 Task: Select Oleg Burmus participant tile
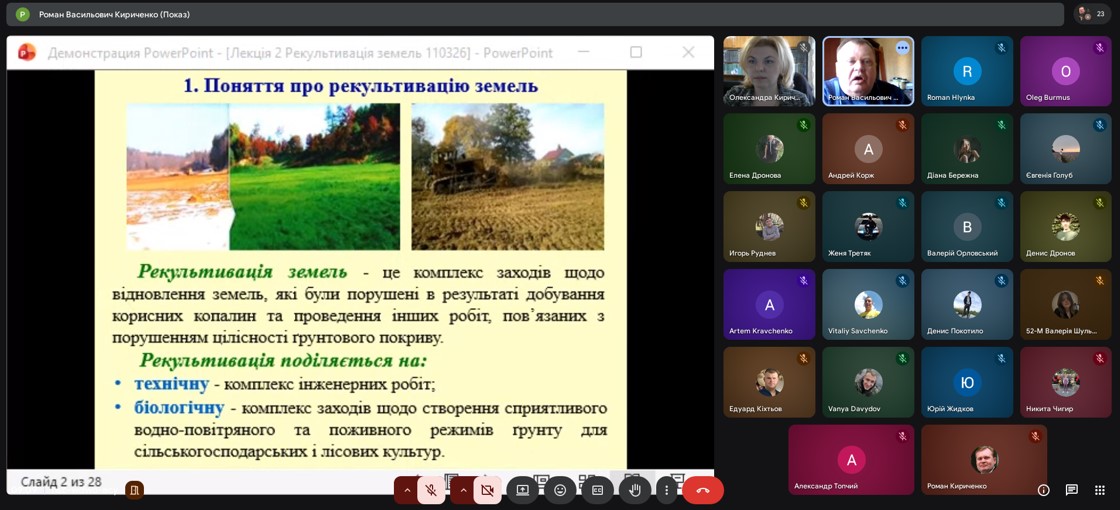[x=1066, y=71]
